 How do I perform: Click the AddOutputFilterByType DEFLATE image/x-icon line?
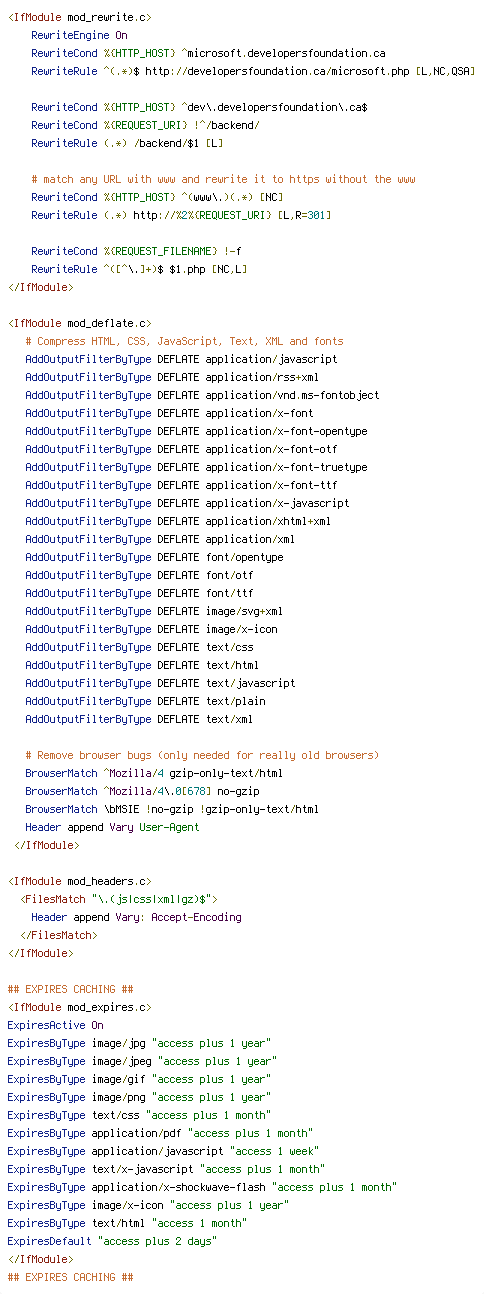coord(151,629)
